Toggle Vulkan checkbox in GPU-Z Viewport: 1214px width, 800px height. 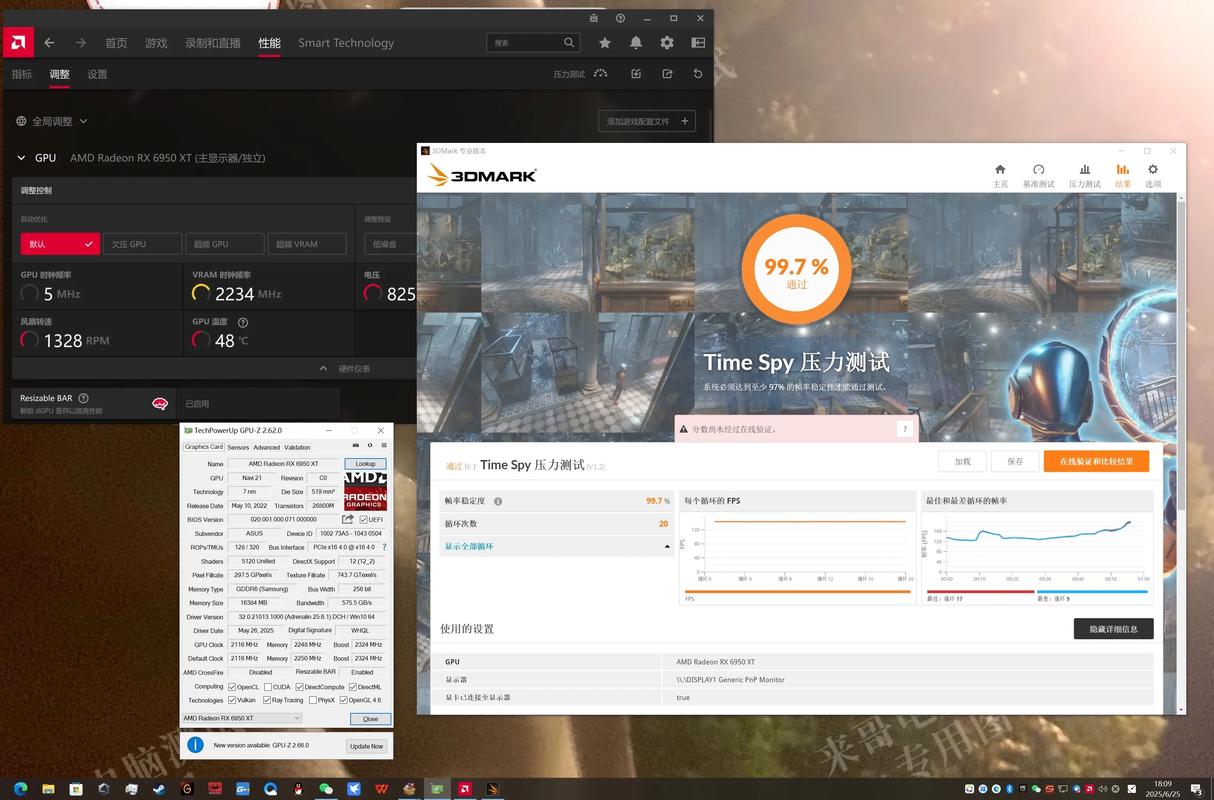232,700
